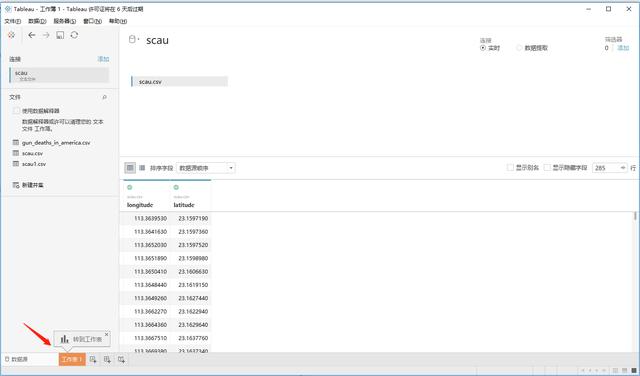Switch to metadata list view icon

pyautogui.click(x=142, y=167)
